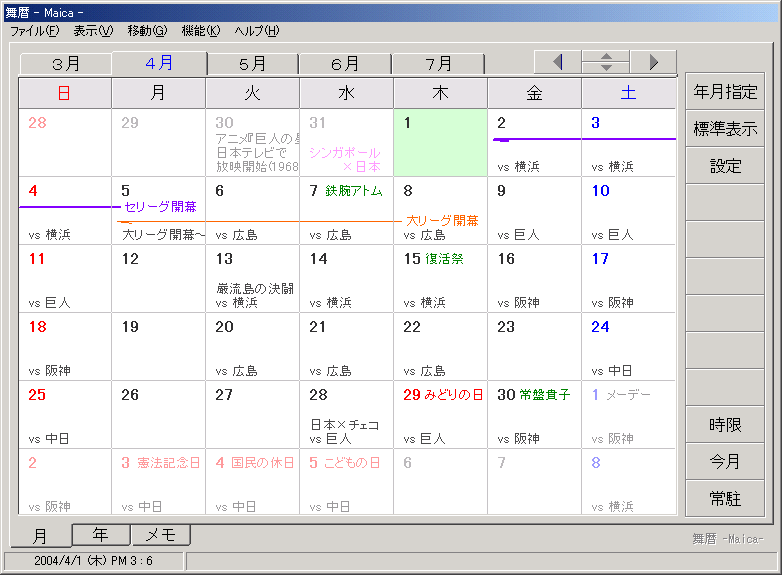
Task: Click the 今月 button
Action: tap(725, 462)
